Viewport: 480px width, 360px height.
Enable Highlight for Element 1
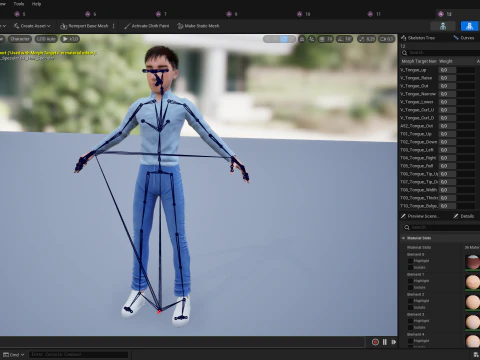click(411, 281)
